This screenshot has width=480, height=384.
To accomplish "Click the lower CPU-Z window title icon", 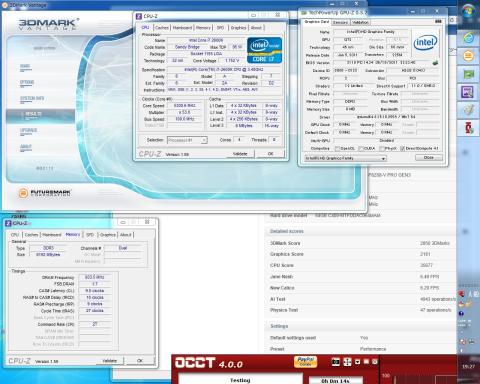I will [8, 223].
